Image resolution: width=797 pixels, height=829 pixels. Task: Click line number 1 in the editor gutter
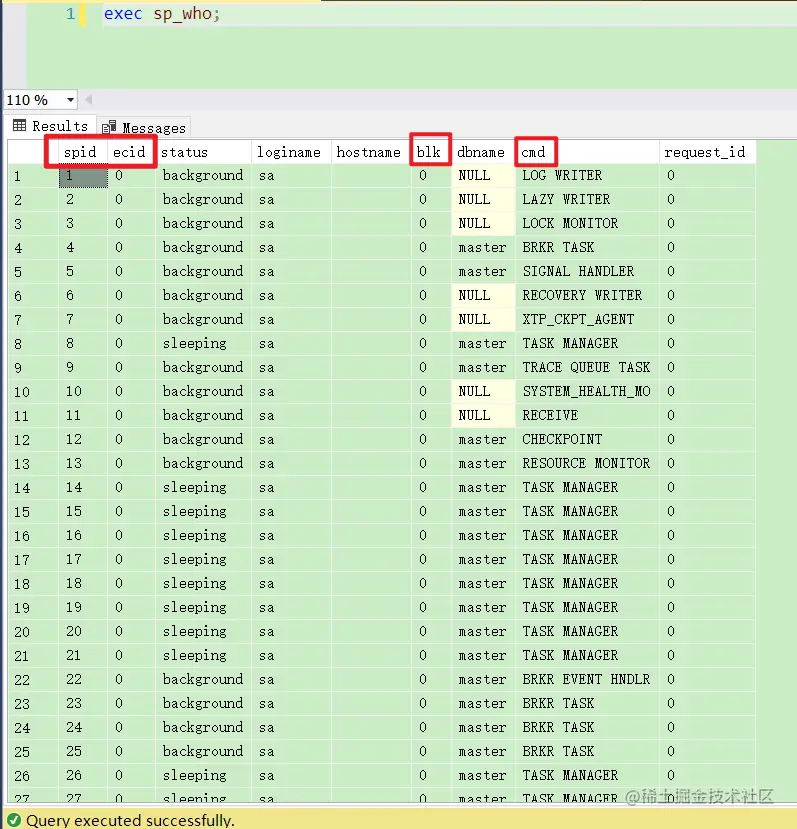point(70,14)
